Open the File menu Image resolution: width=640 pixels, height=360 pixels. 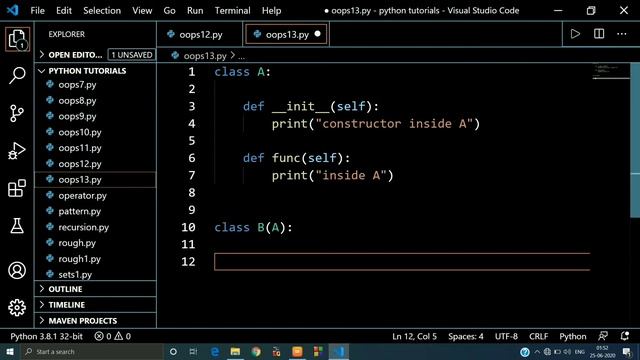pyautogui.click(x=38, y=10)
